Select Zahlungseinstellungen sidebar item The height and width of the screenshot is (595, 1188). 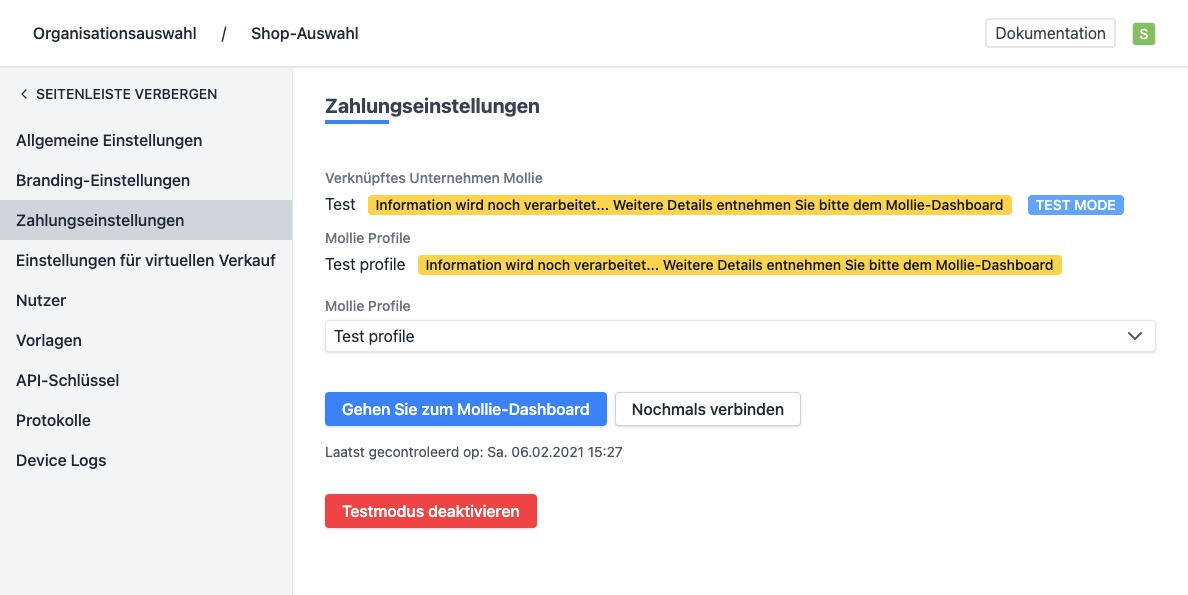(x=100, y=220)
